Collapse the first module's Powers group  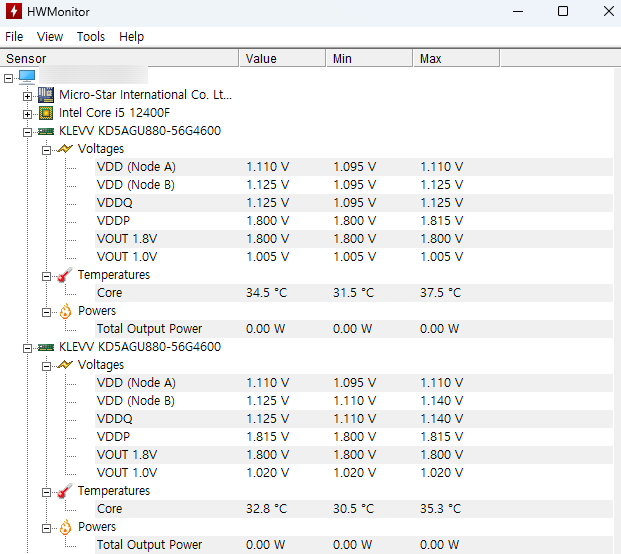[46, 312]
